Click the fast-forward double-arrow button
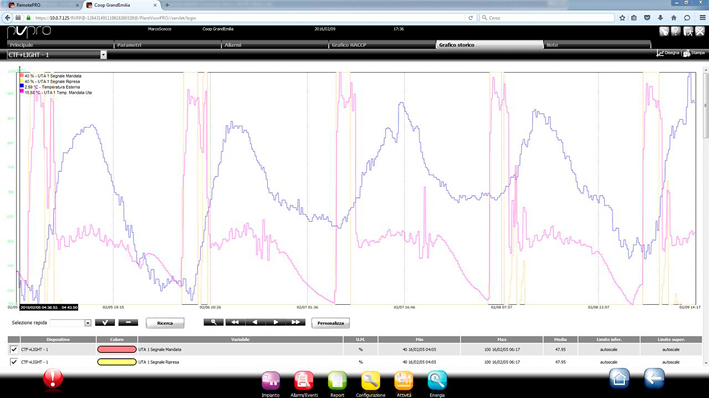Screen dimensions: 709x398 [x=296, y=322]
